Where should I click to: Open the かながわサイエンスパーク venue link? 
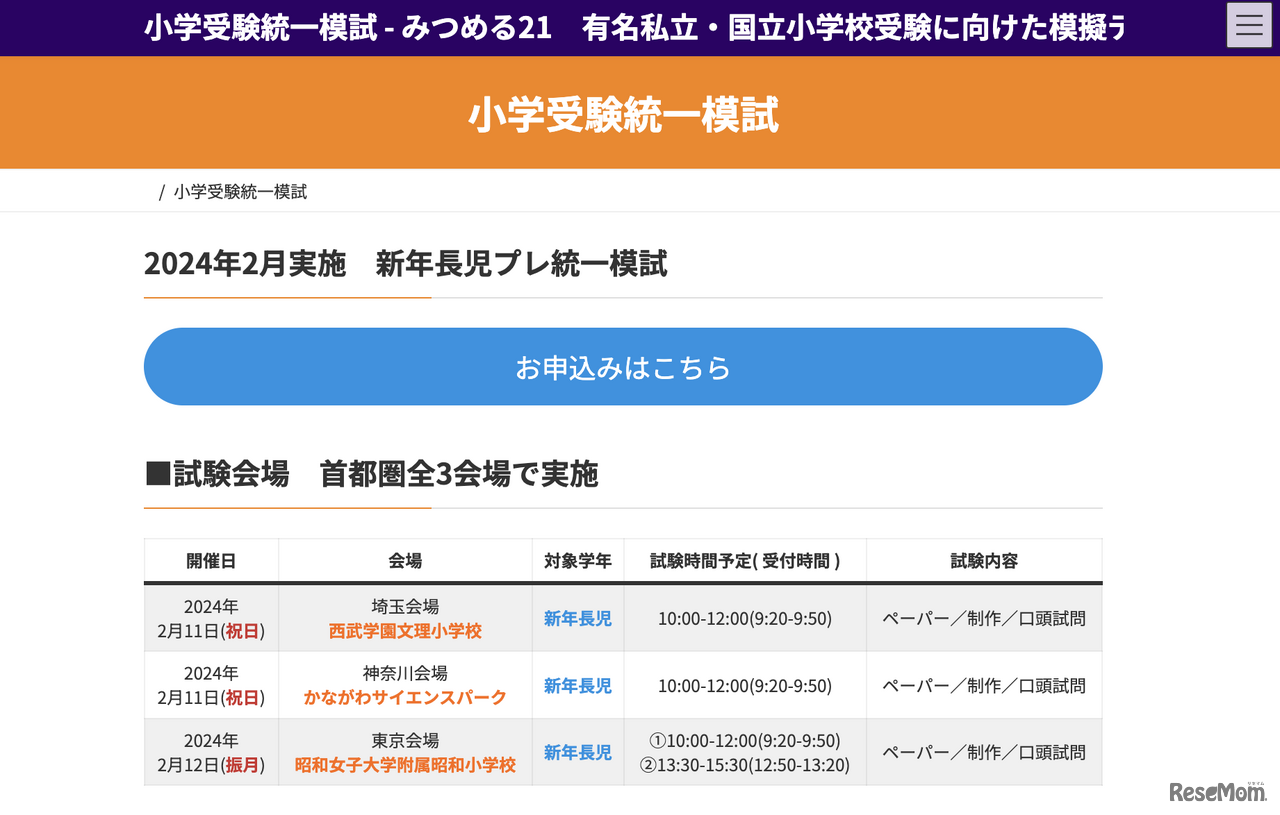tap(405, 698)
